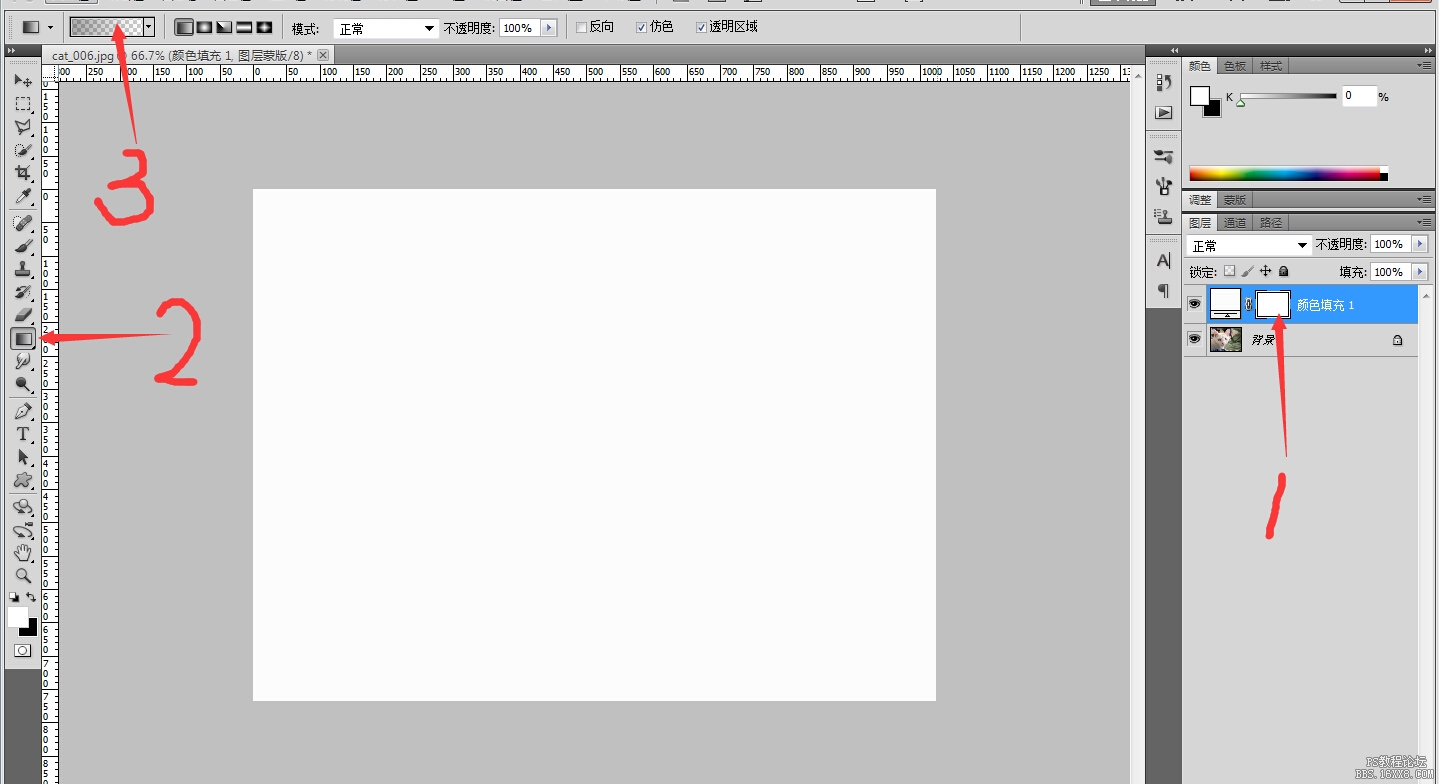Choose Reflected Gradient style
1439x784 pixels.
pyautogui.click(x=244, y=27)
